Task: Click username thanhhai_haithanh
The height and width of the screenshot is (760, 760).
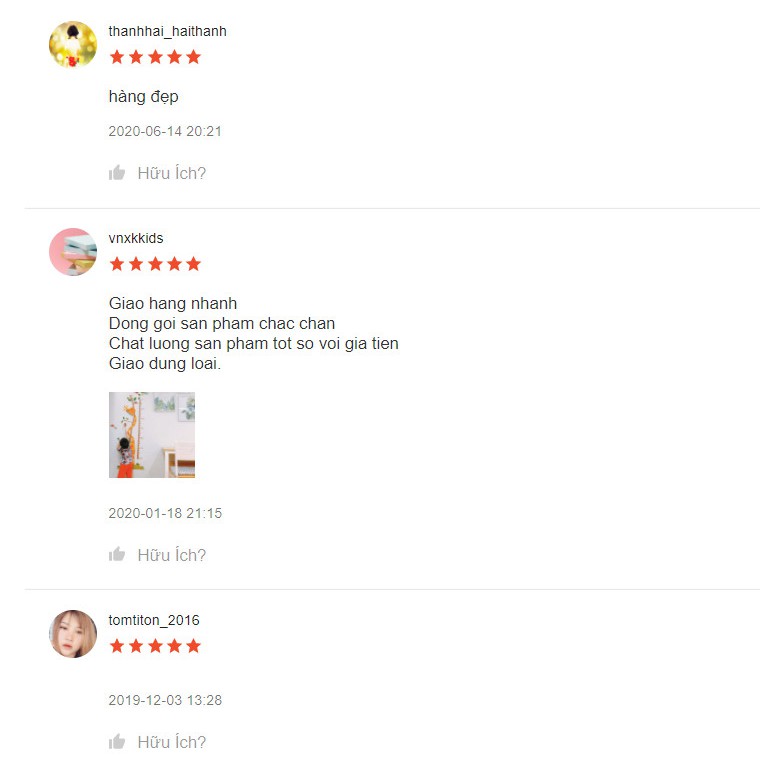Action: [x=167, y=31]
